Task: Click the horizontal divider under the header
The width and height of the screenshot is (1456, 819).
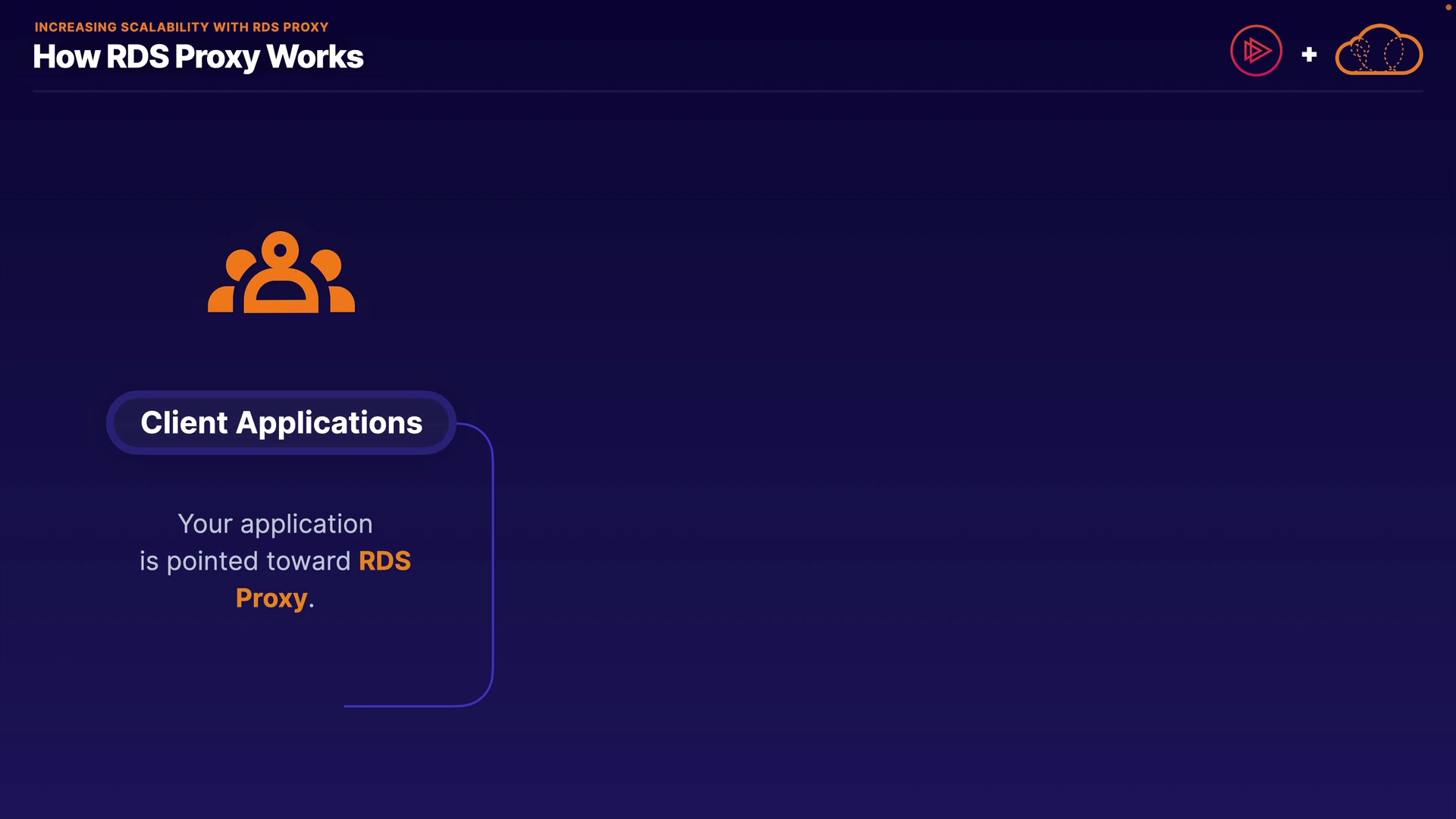Action: click(x=728, y=91)
